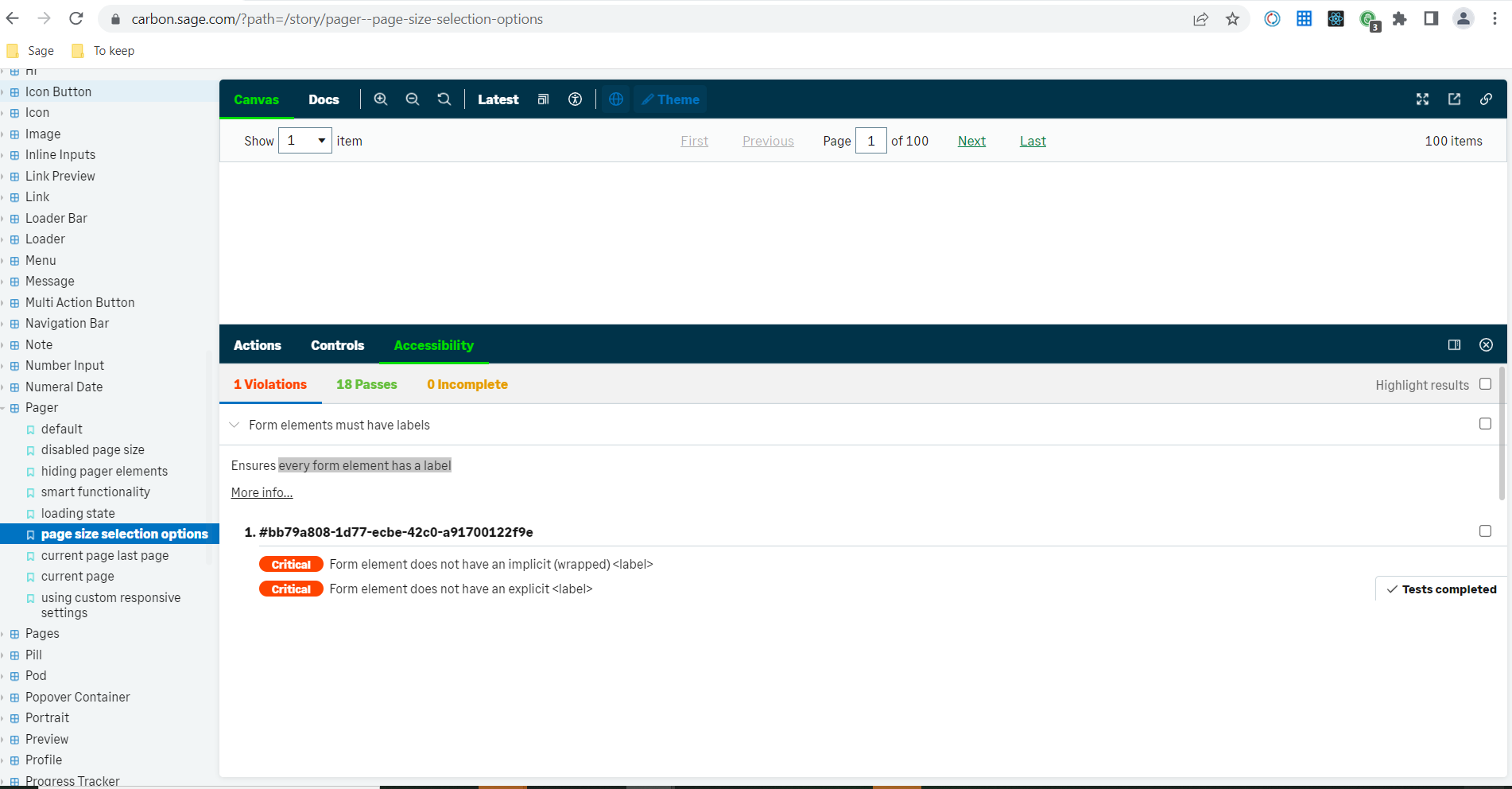Go full screen with the expand icon

point(1423,99)
